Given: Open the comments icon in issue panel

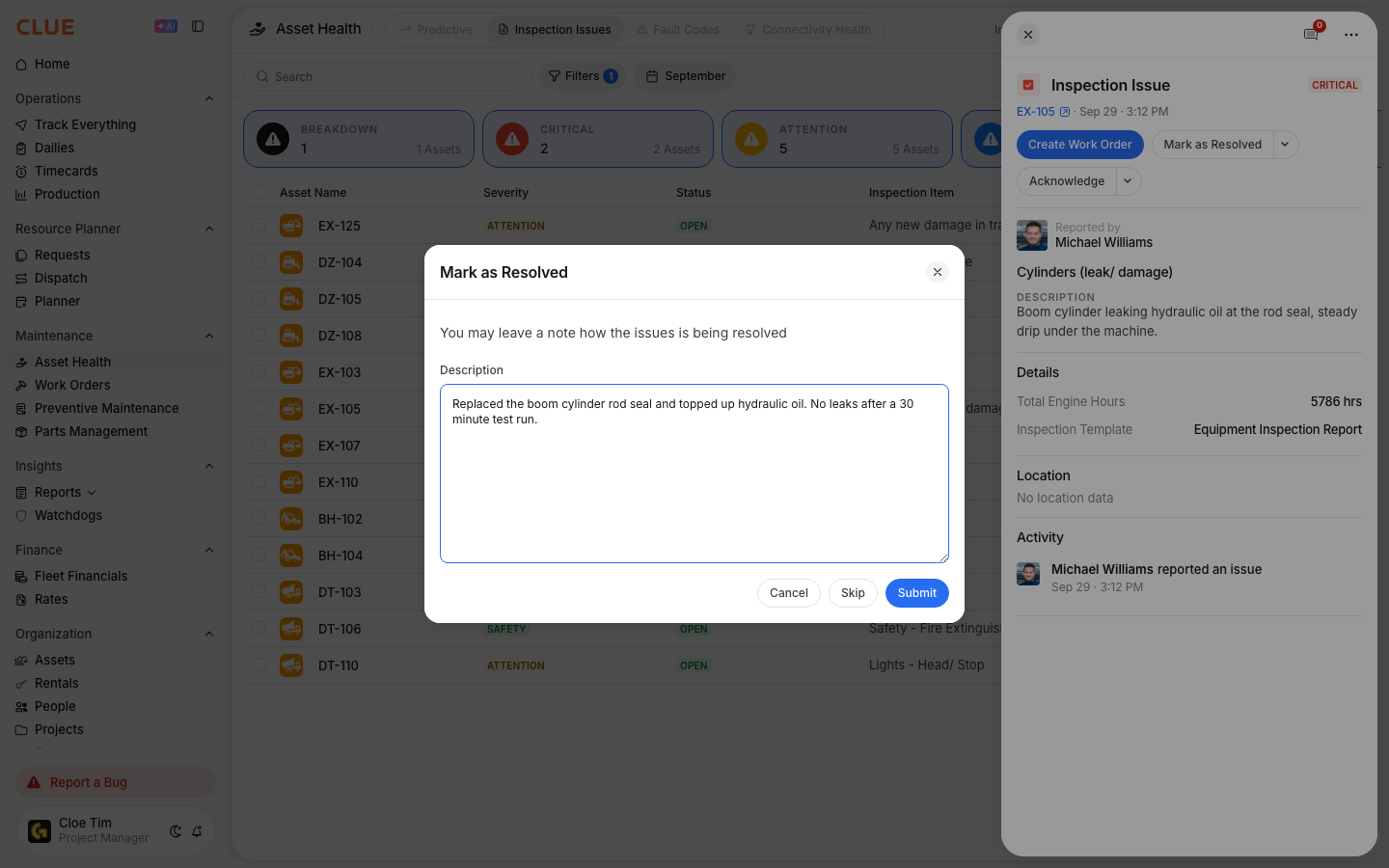Looking at the screenshot, I should (1311, 35).
